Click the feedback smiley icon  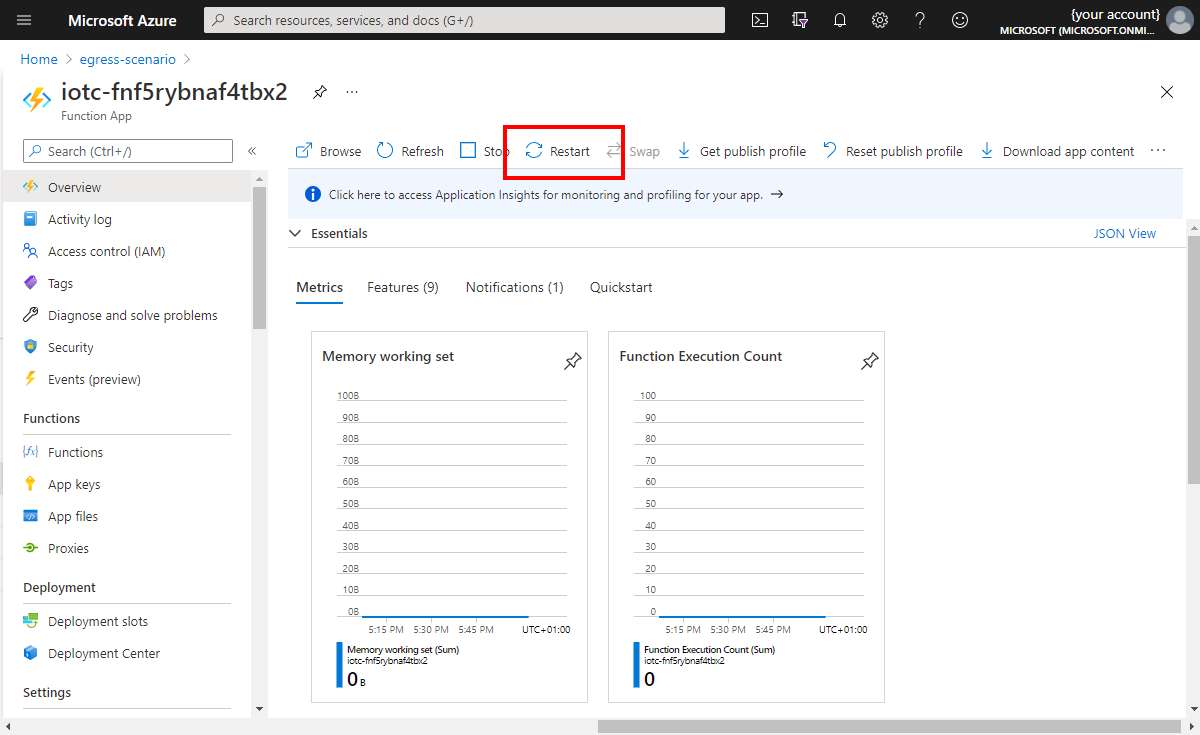[x=960, y=20]
